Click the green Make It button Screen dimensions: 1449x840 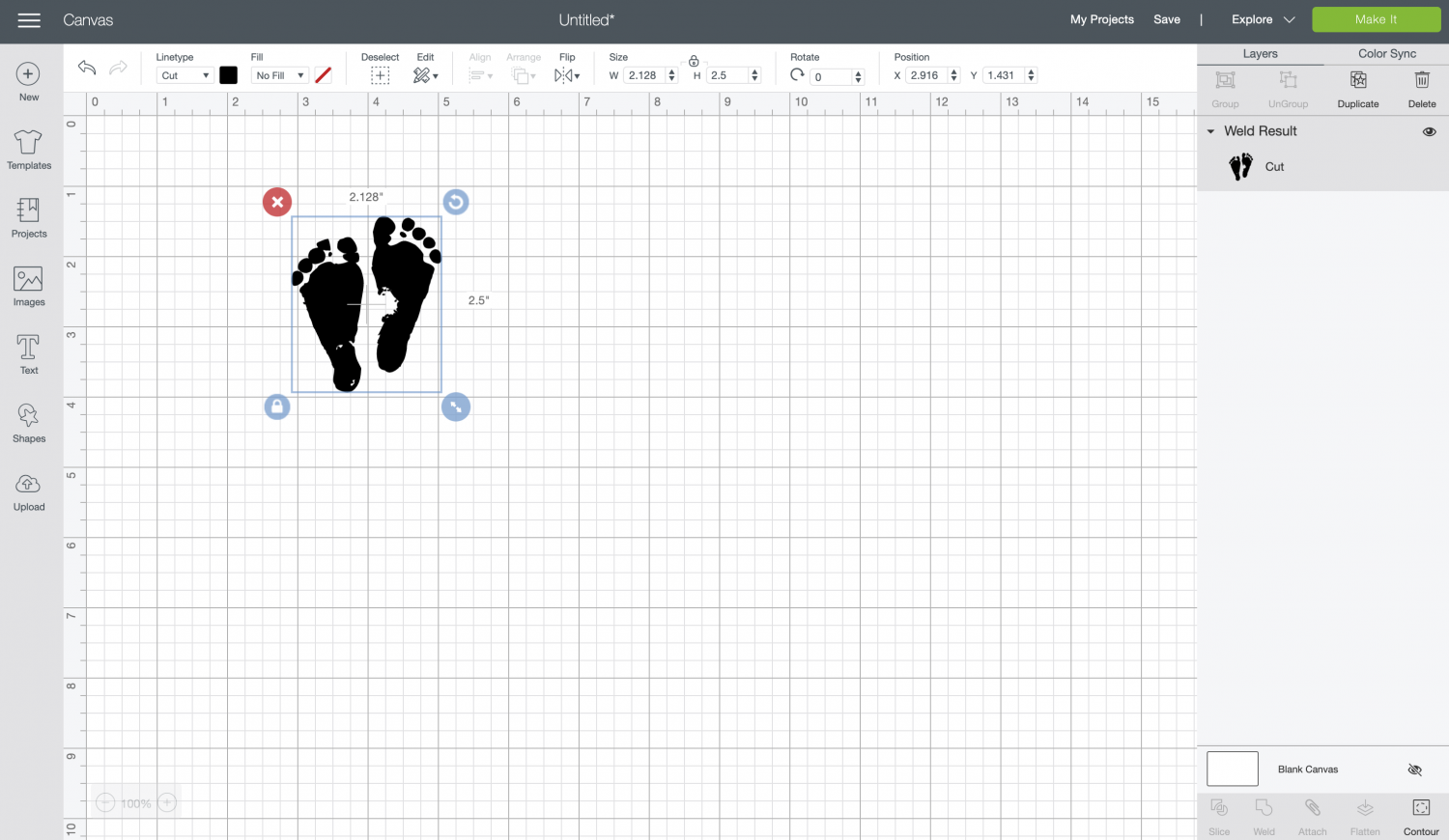click(x=1376, y=19)
